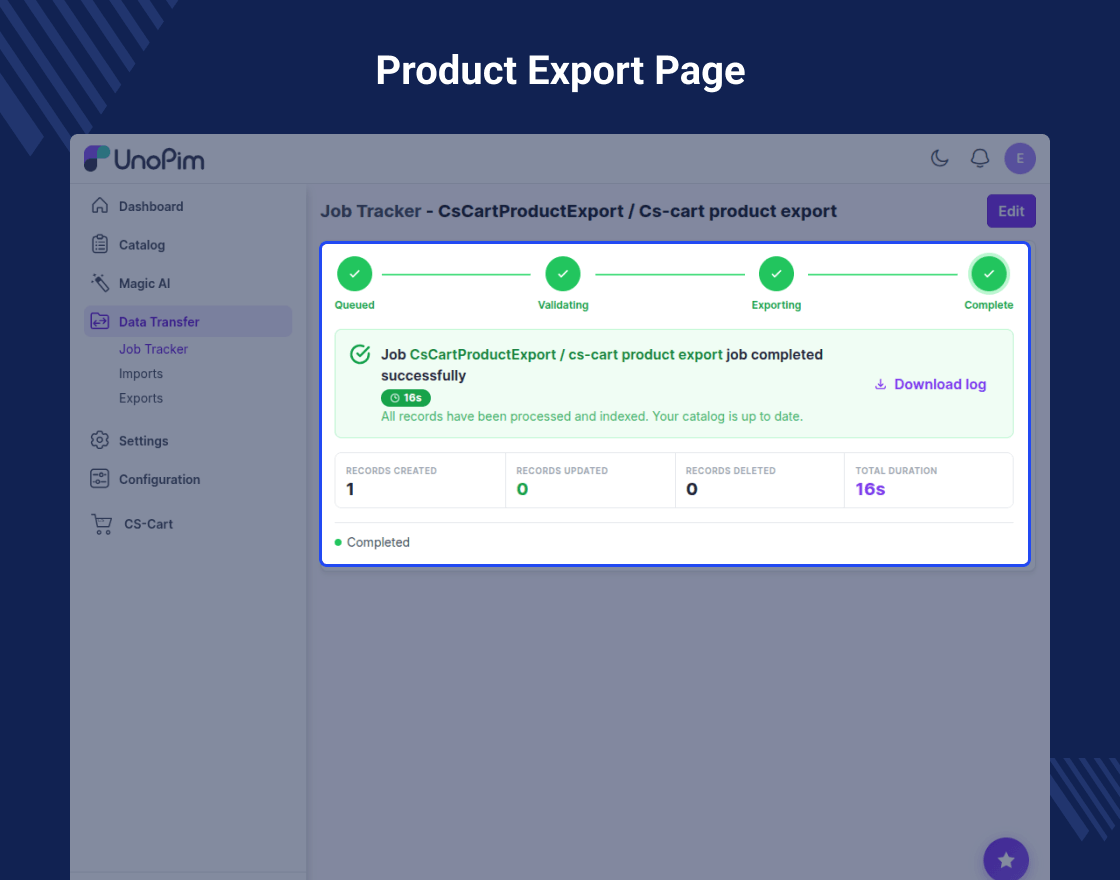Viewport: 1120px width, 880px height.
Task: Click the Complete step checkmark
Action: point(989,274)
